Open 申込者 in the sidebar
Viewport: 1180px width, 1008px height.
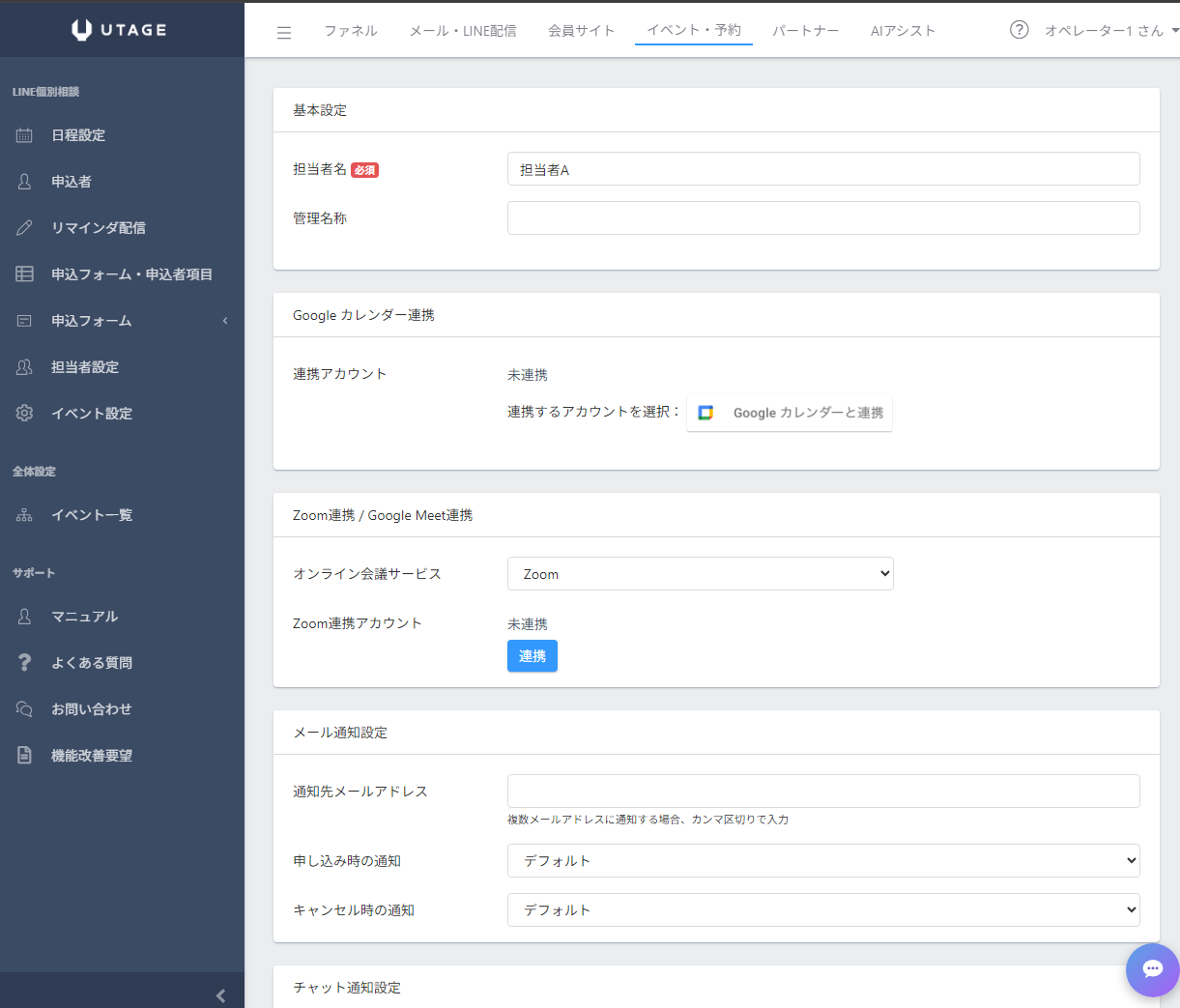[x=72, y=182]
